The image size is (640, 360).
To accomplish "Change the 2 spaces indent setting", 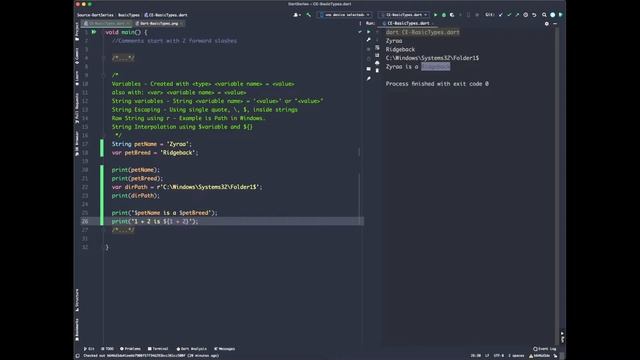I will [x=516, y=356].
